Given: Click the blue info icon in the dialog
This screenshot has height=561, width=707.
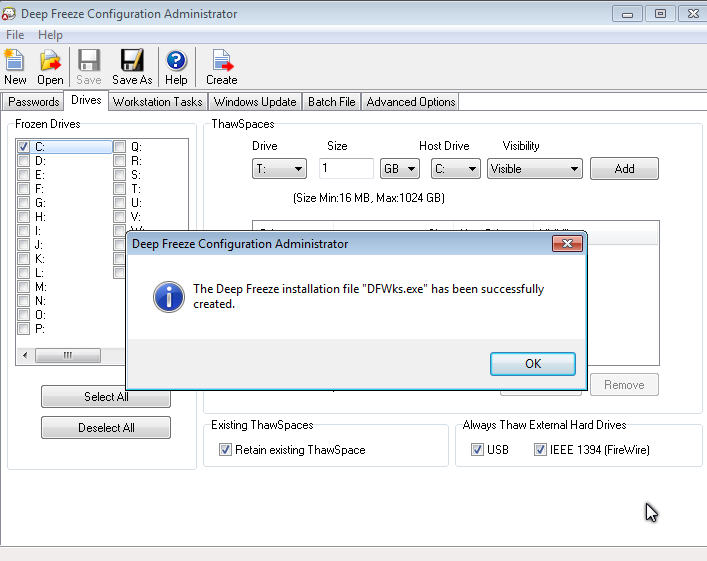Looking at the screenshot, I should pyautogui.click(x=169, y=297).
